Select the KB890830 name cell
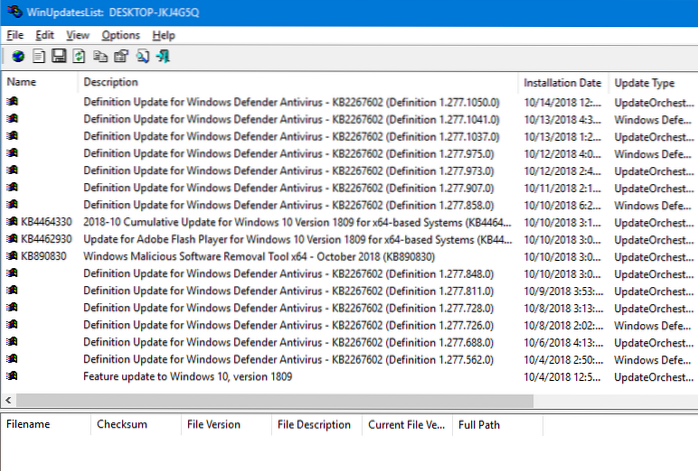This screenshot has height=472, width=698. pos(44,256)
